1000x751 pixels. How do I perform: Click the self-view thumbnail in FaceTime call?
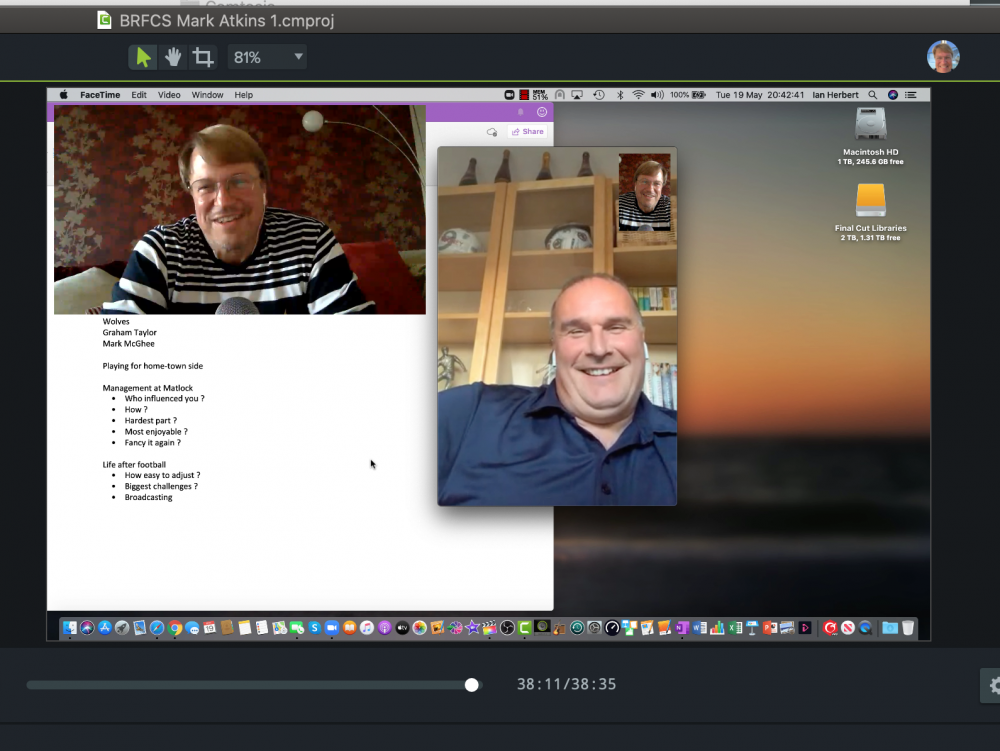(645, 191)
